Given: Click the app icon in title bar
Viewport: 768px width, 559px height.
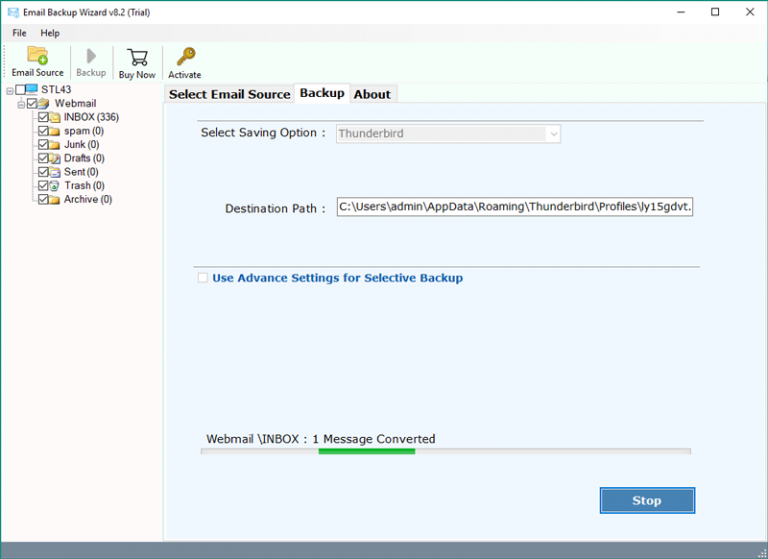Looking at the screenshot, I should (13, 12).
